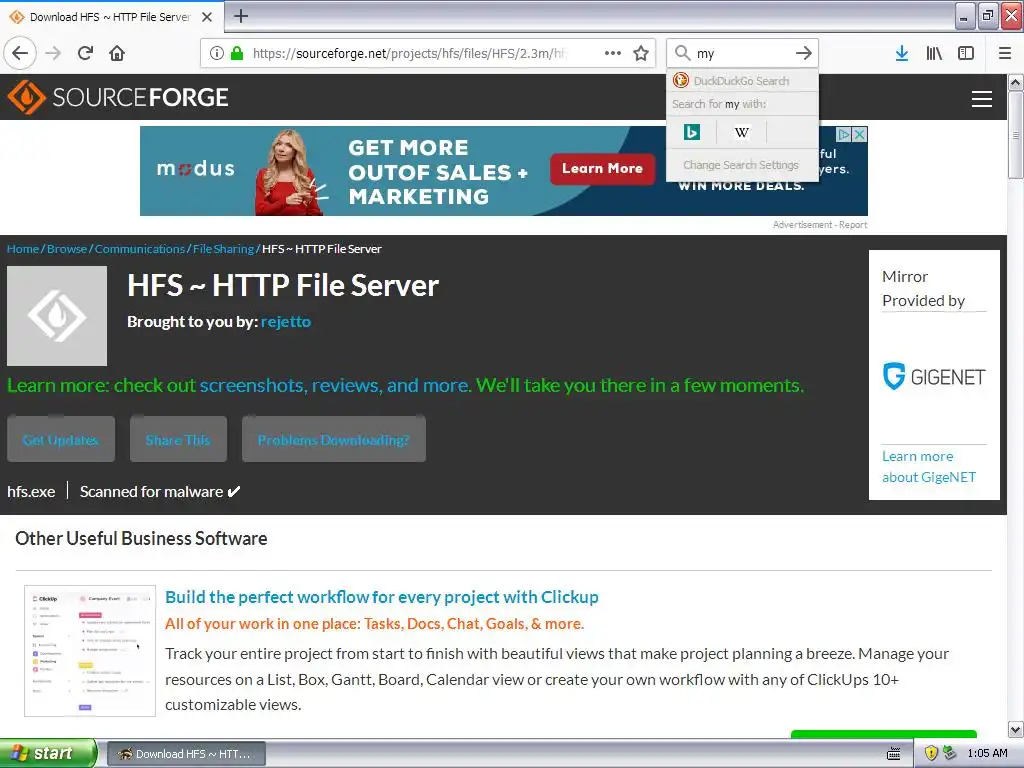
Task: Open the Firefox hamburger menu
Action: pyautogui.click(x=1005, y=53)
